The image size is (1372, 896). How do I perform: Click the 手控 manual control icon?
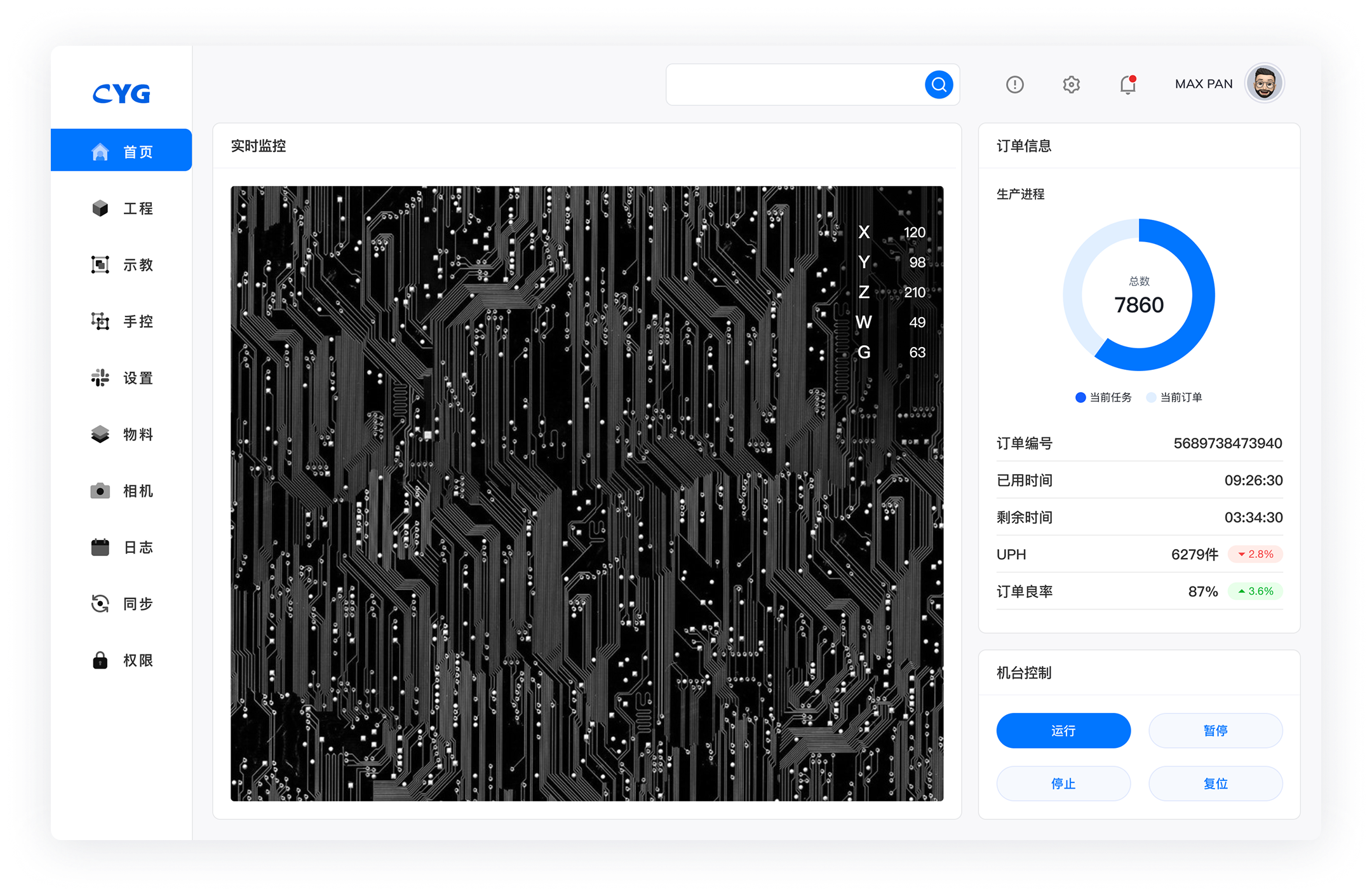[x=100, y=321]
